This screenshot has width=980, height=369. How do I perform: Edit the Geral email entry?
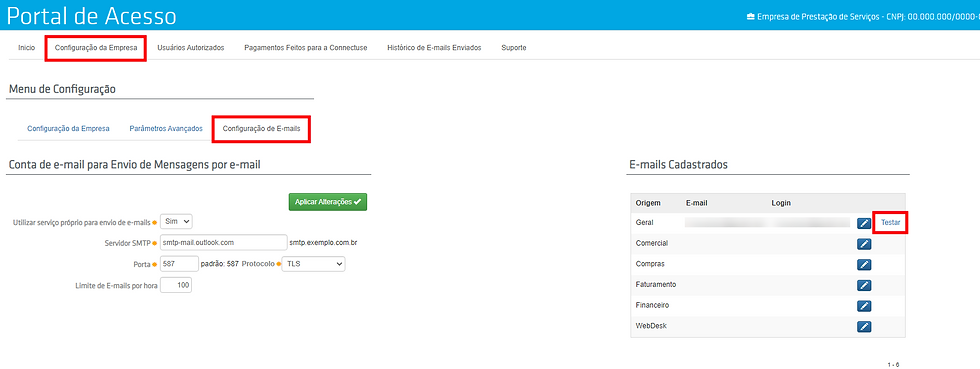coord(864,223)
